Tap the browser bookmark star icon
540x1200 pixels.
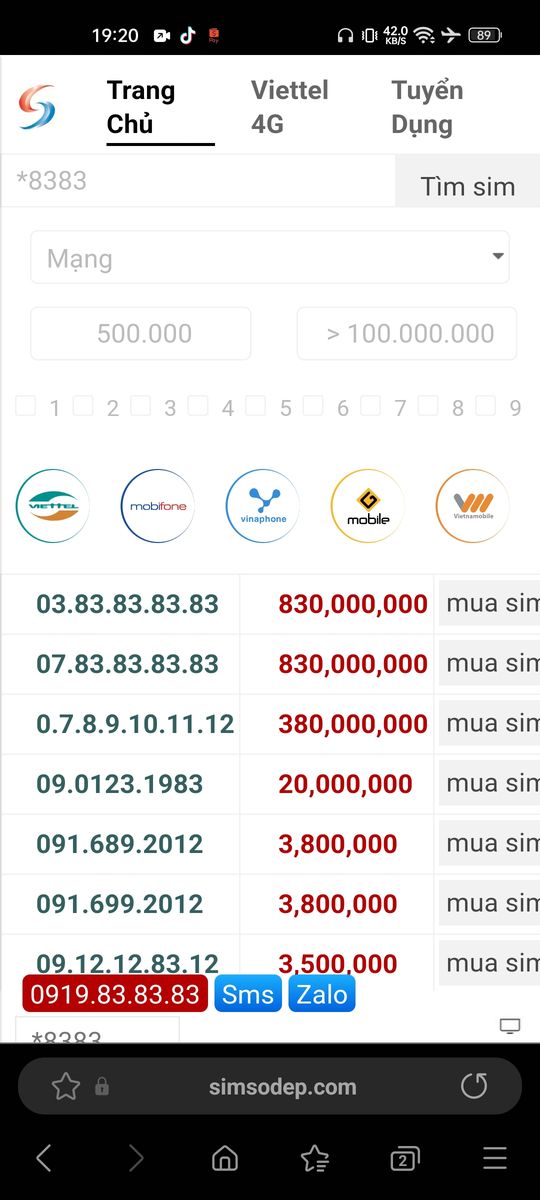click(x=65, y=1086)
